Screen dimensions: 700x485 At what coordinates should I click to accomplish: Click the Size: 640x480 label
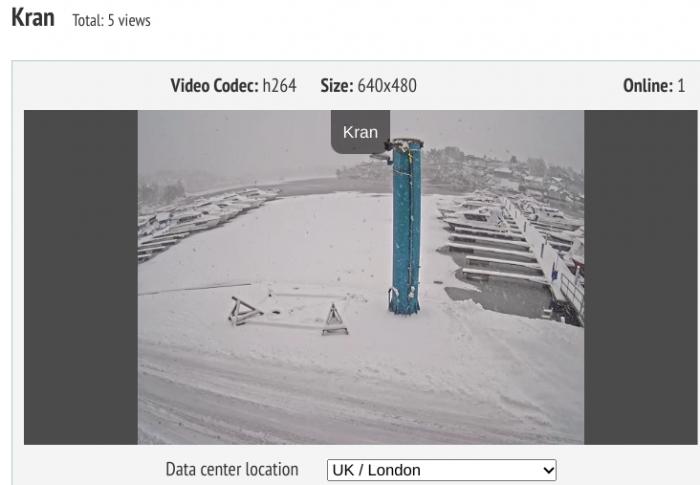(x=368, y=85)
